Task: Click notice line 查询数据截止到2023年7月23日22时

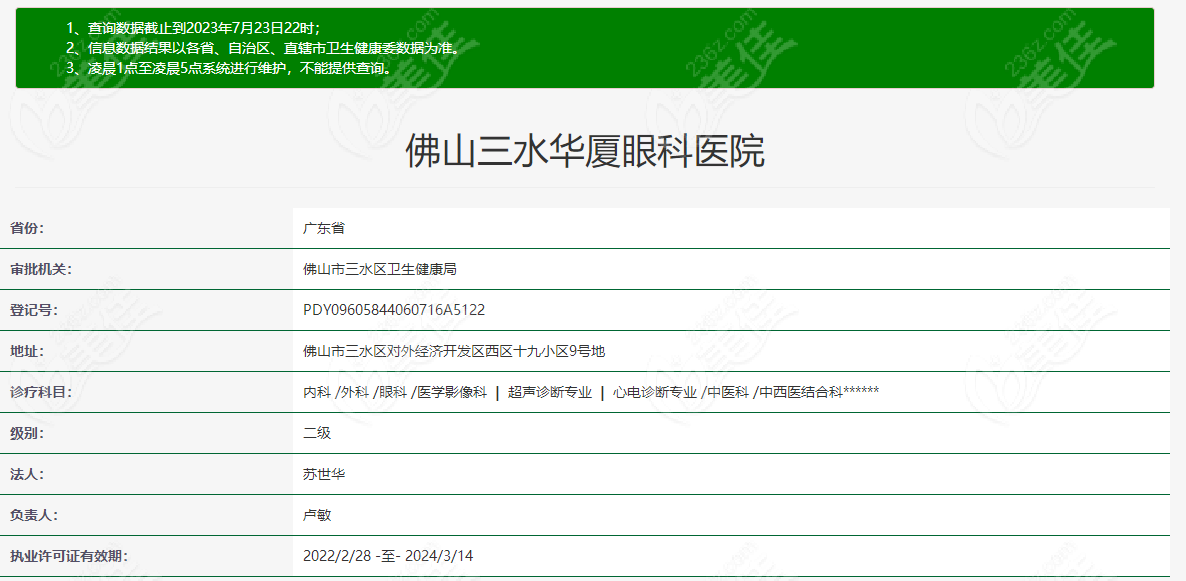Action: [194, 28]
